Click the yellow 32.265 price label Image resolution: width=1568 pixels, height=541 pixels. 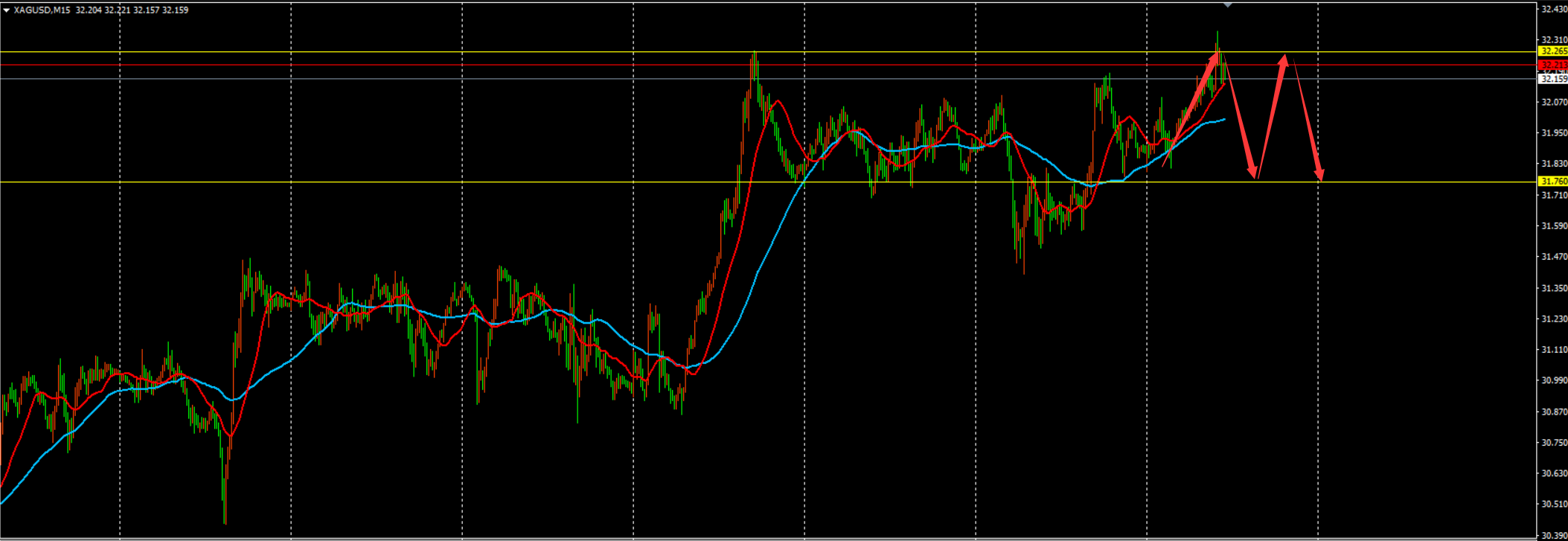tap(1552, 51)
